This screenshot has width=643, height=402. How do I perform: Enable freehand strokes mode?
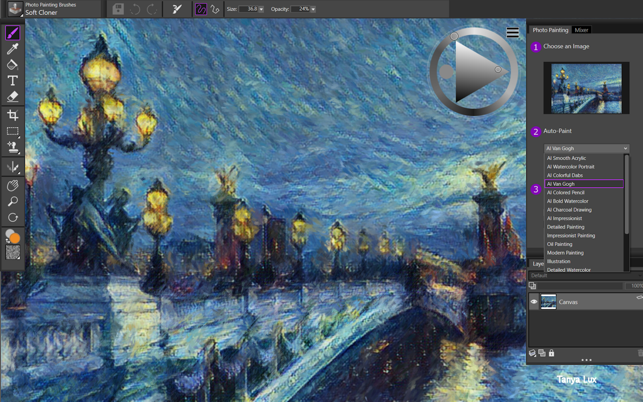coord(201,9)
